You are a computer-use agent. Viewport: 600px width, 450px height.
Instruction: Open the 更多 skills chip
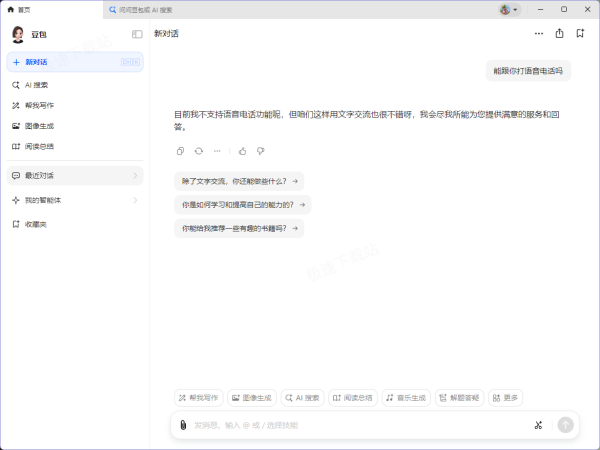(x=505, y=398)
